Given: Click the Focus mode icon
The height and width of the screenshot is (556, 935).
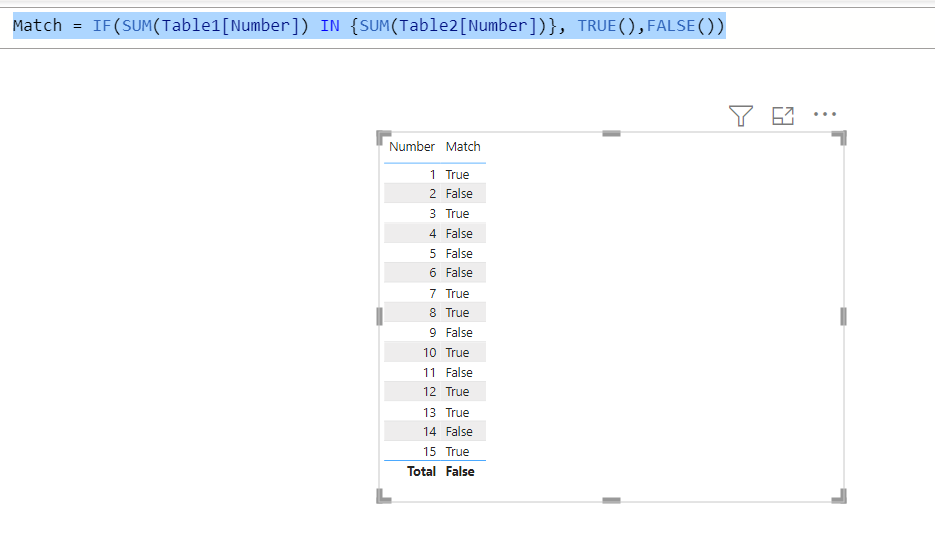Looking at the screenshot, I should (x=783, y=115).
